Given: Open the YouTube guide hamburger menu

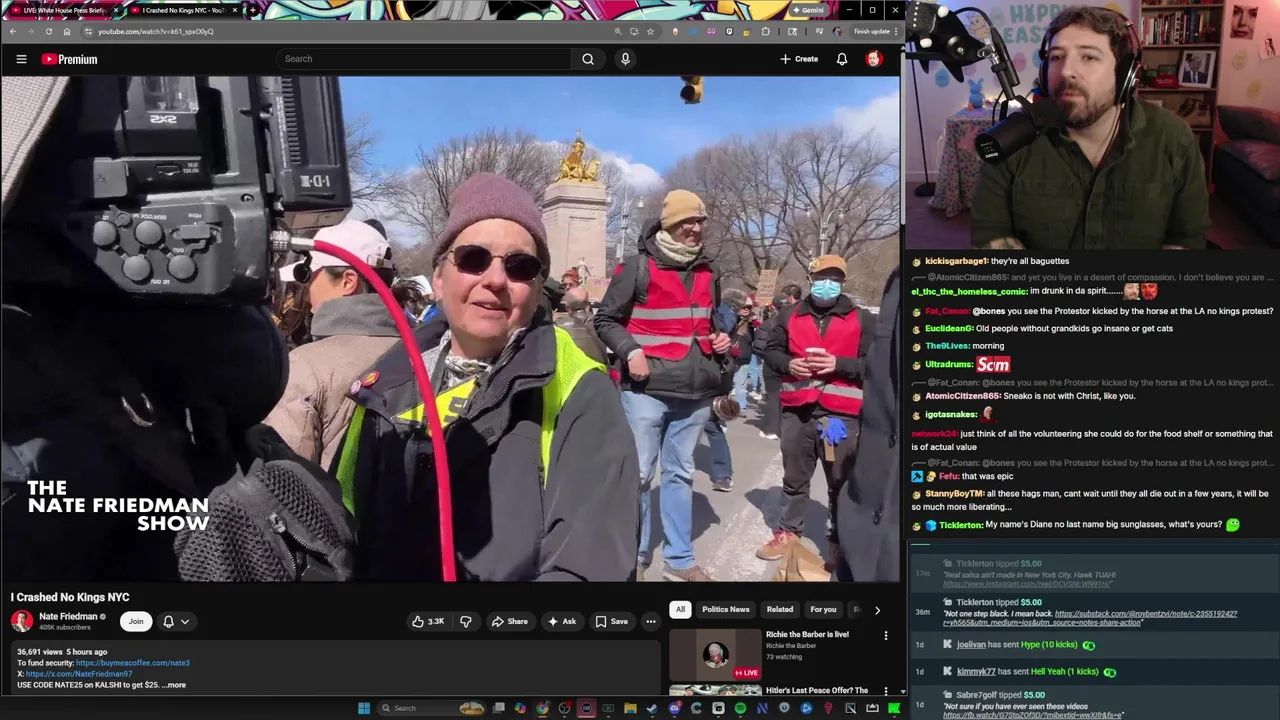Looking at the screenshot, I should click(x=21, y=59).
